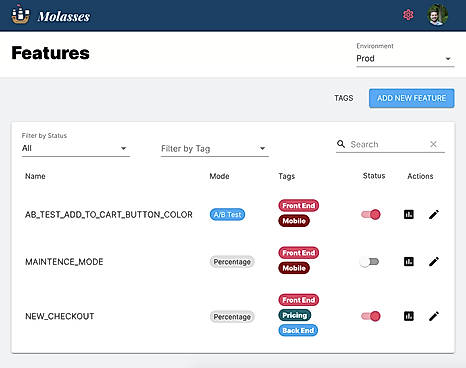This screenshot has height=368, width=466.
Task: Clear search with the X icon
Action: (433, 144)
